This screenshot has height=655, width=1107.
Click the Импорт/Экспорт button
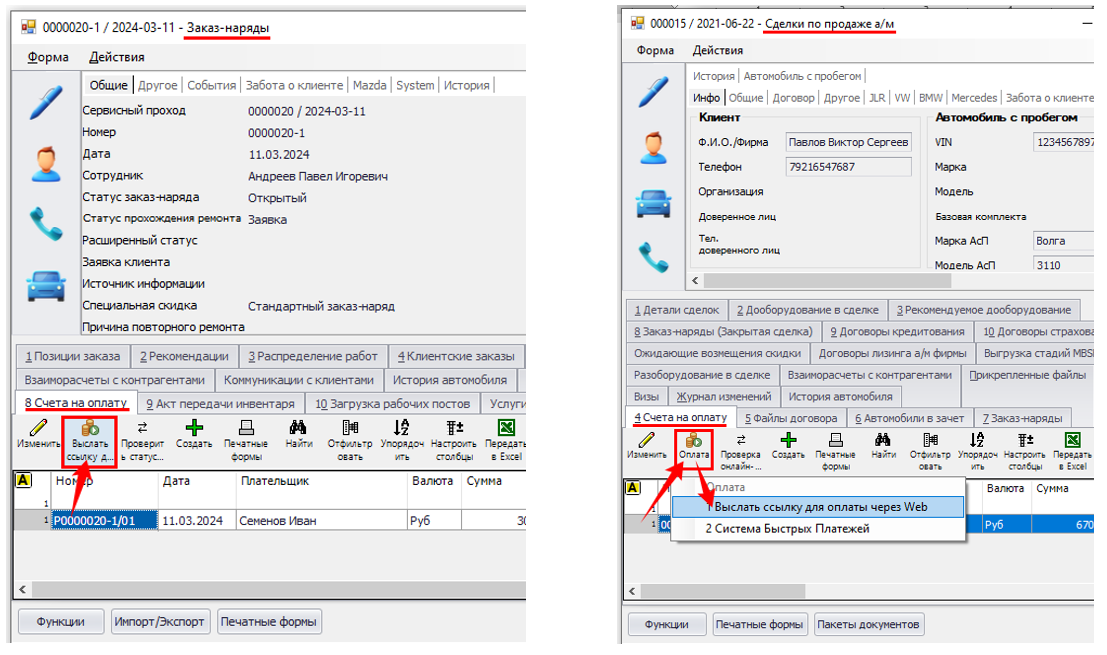[160, 621]
